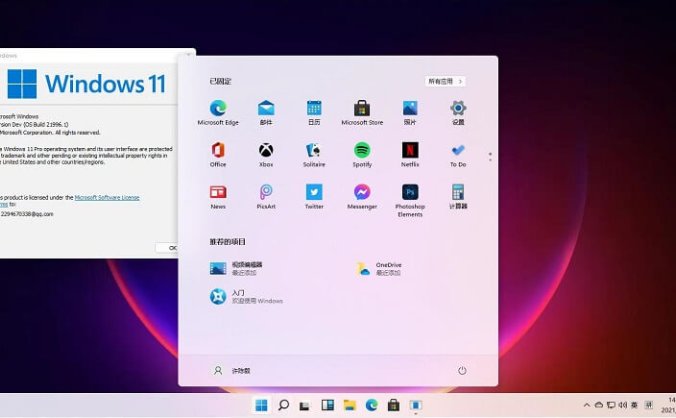Click the taskbar clock and date
Viewport: 676px width, 418px height.
[x=669, y=405]
